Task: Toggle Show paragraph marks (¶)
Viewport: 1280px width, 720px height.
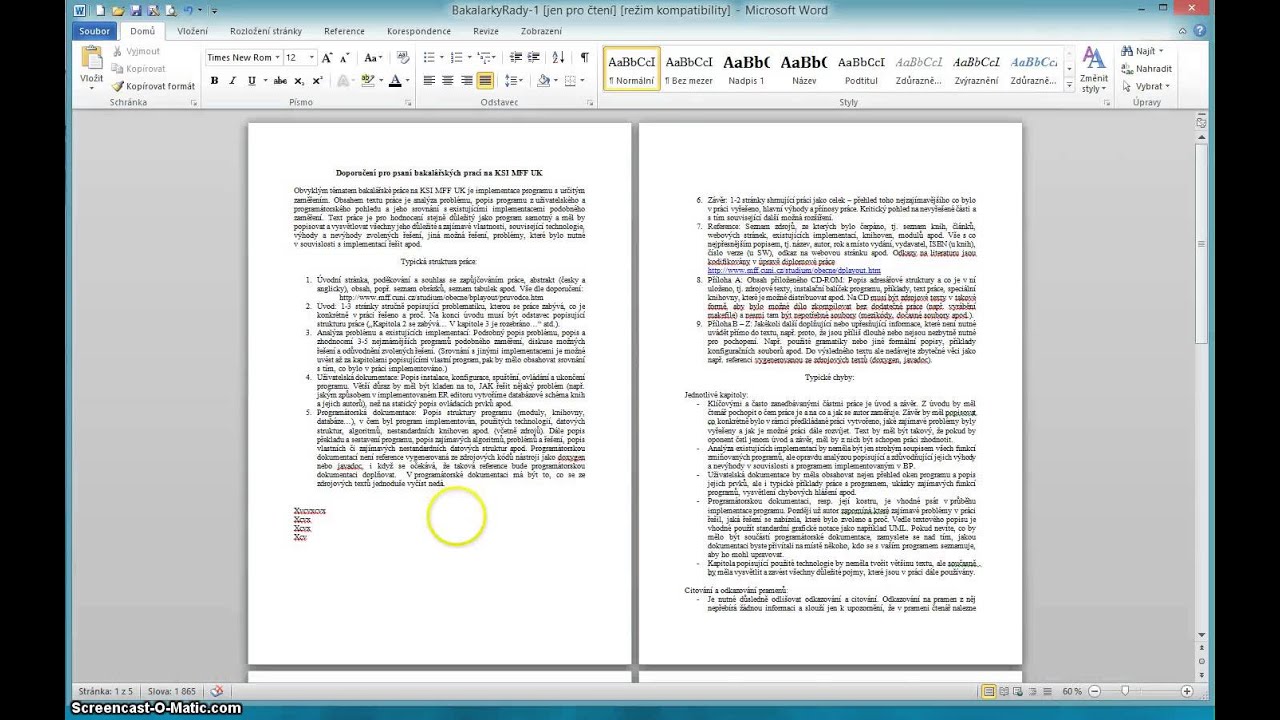Action: (x=585, y=58)
